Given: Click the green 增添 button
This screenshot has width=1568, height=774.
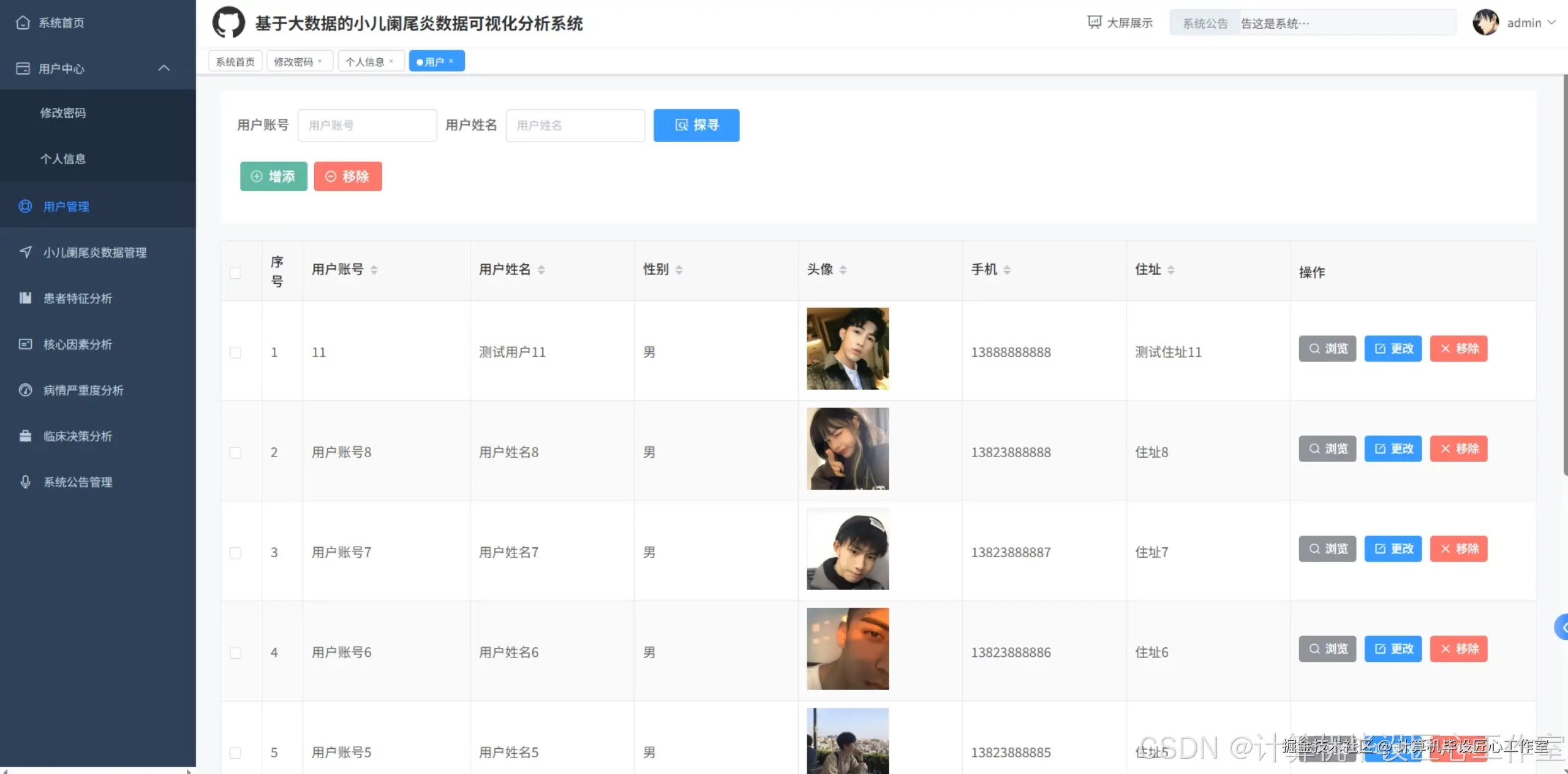Looking at the screenshot, I should pyautogui.click(x=273, y=176).
